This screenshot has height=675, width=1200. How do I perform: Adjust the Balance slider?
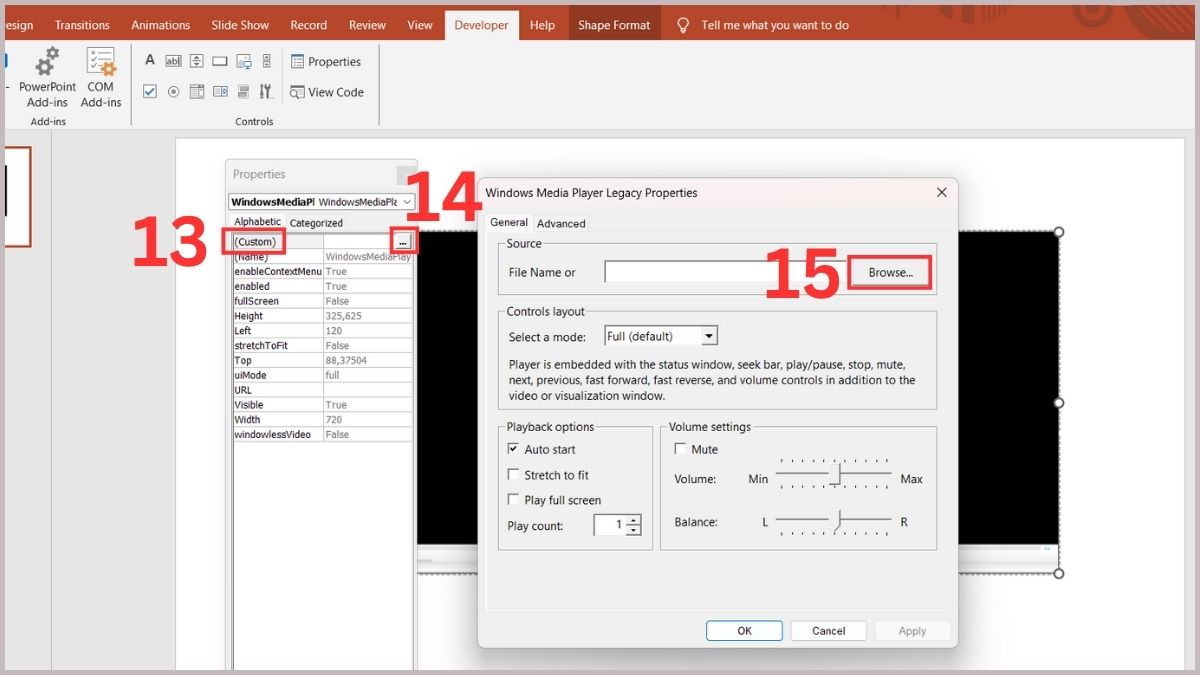click(838, 519)
